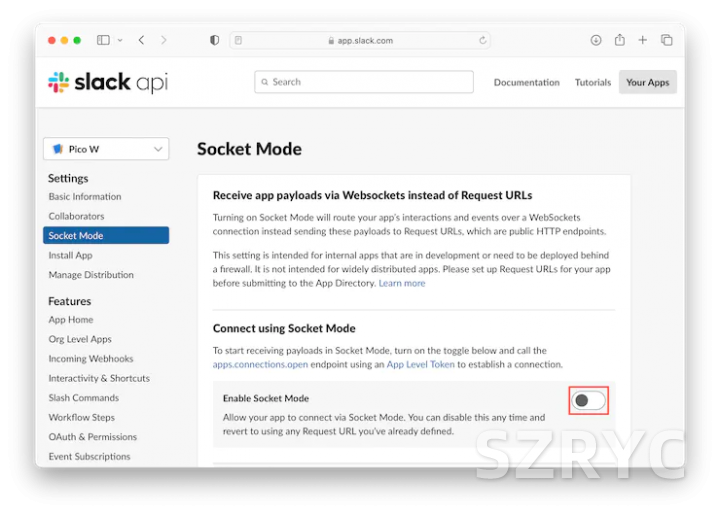Open a new tab with plus icon

tap(643, 40)
